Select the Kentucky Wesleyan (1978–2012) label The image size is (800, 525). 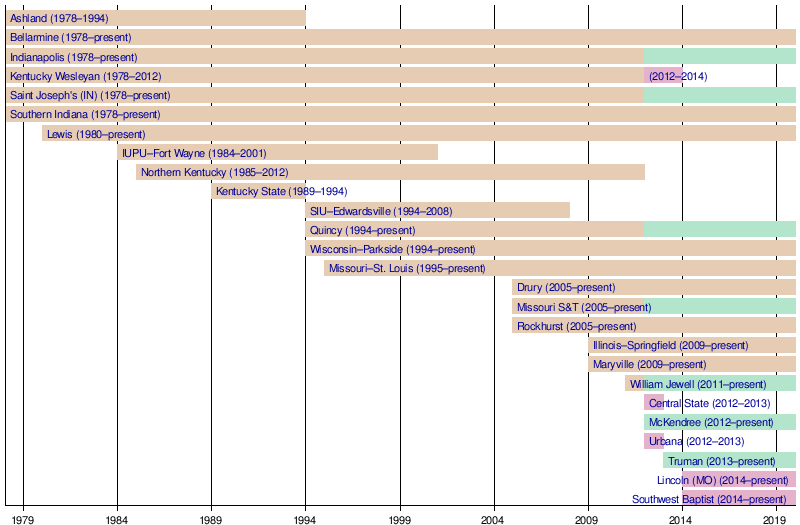(x=85, y=76)
